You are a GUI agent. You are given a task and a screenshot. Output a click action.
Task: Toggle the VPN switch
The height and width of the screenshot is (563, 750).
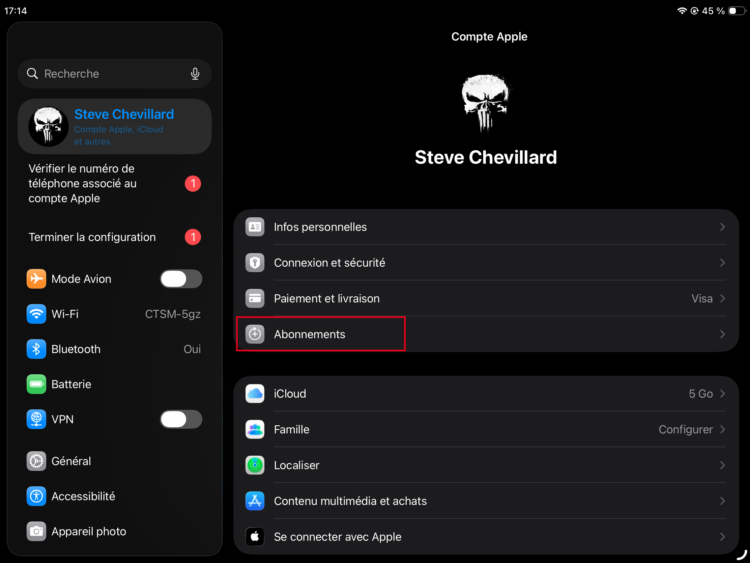click(181, 419)
